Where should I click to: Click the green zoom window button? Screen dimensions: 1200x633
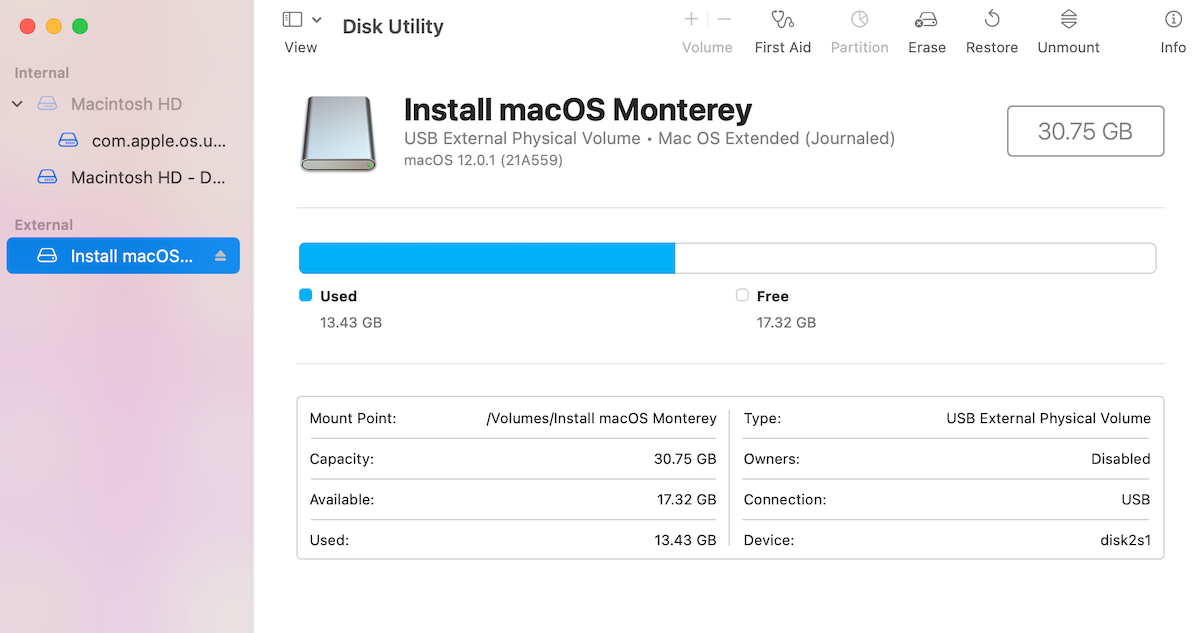pyautogui.click(x=80, y=26)
